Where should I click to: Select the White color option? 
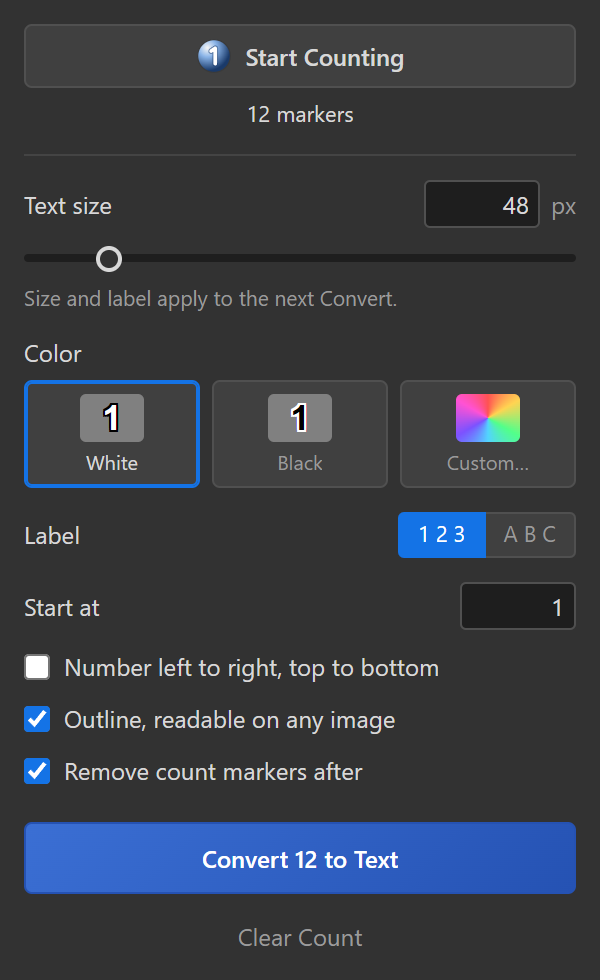[x=112, y=434]
